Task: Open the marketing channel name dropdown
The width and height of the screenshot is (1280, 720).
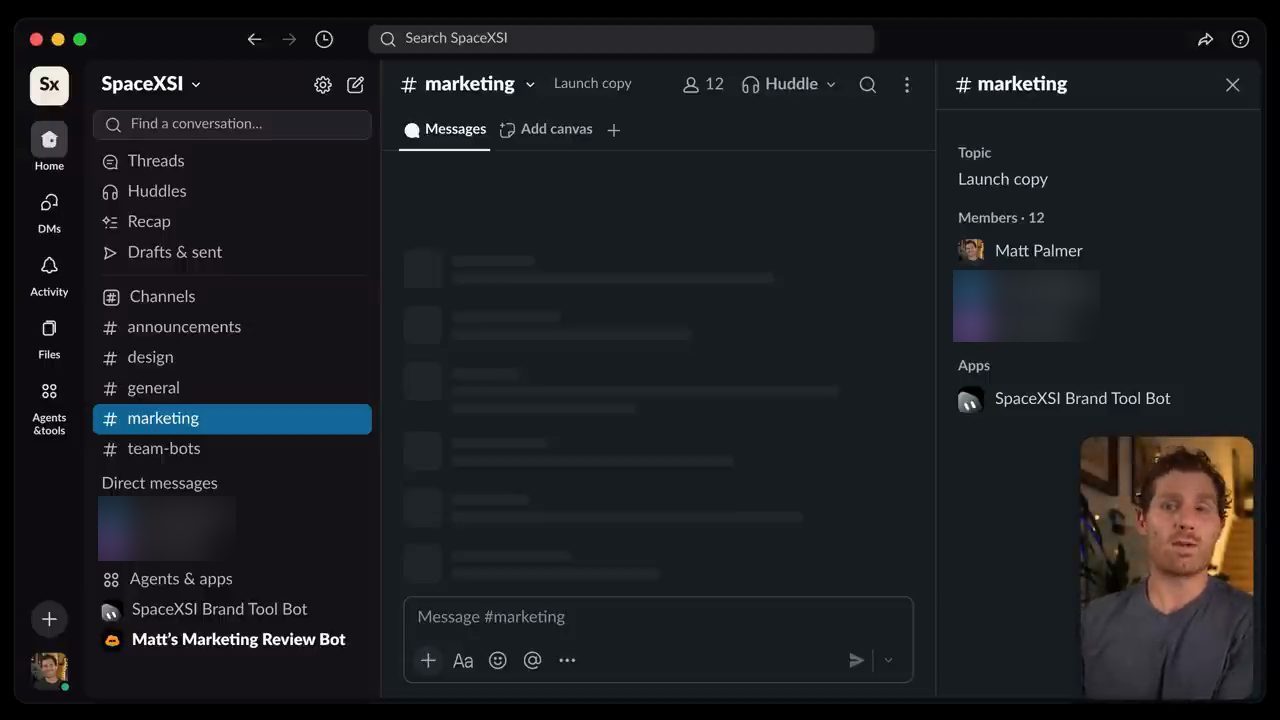Action: click(x=530, y=85)
